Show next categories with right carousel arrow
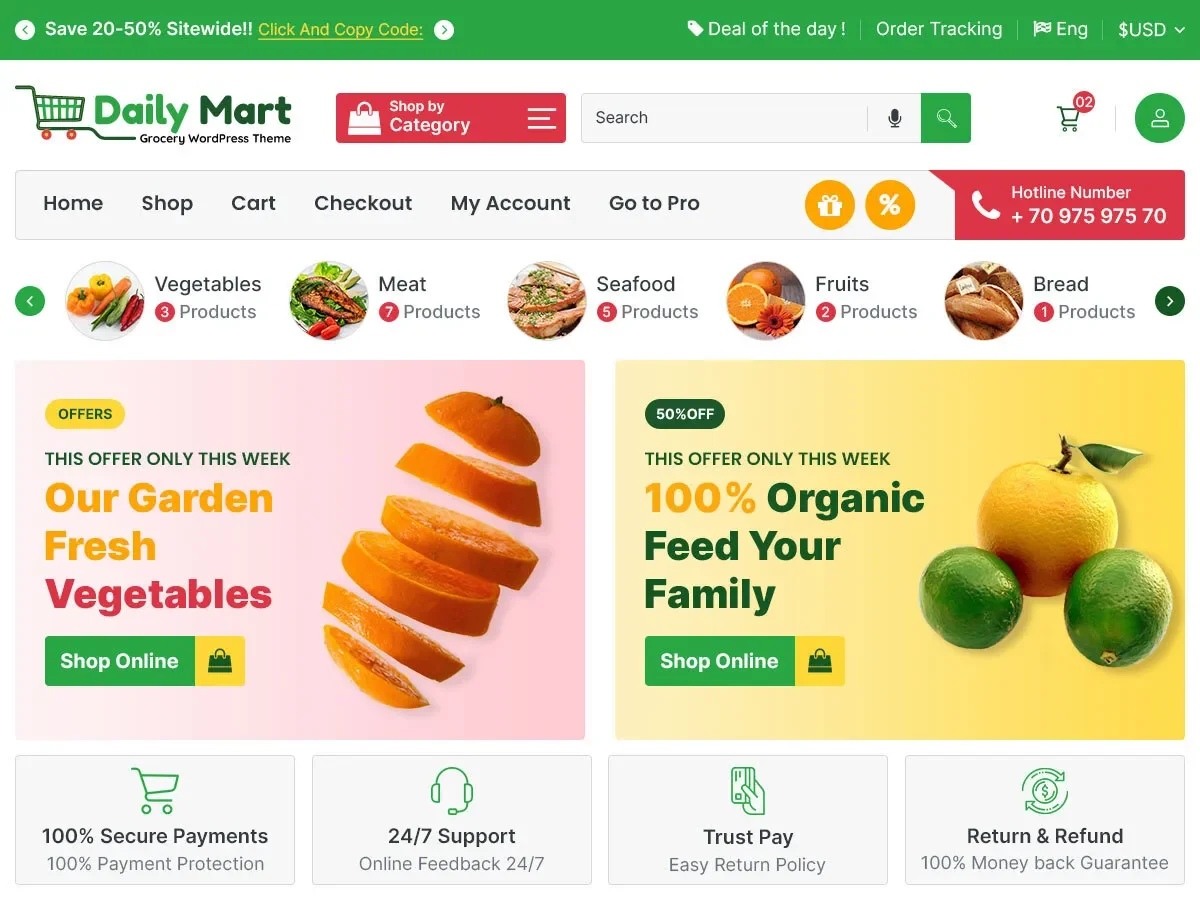The height and width of the screenshot is (900, 1200). tap(1170, 300)
